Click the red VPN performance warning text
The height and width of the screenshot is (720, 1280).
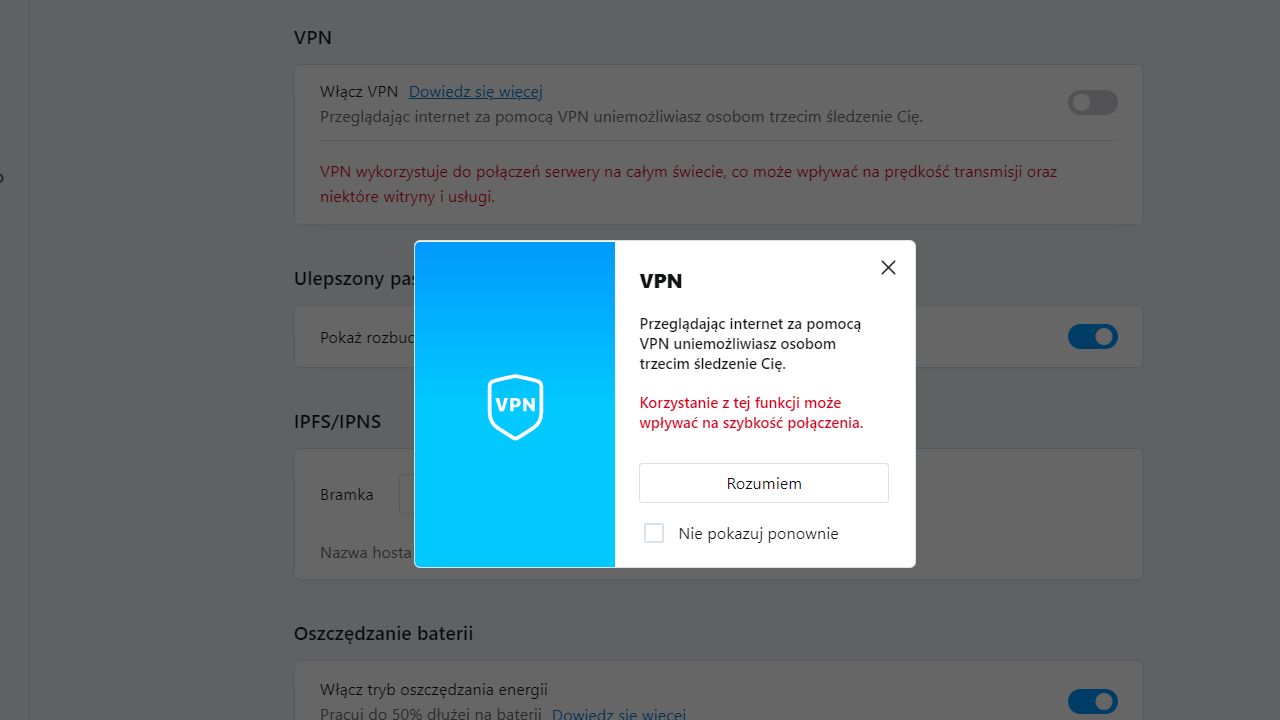pyautogui.click(x=688, y=184)
